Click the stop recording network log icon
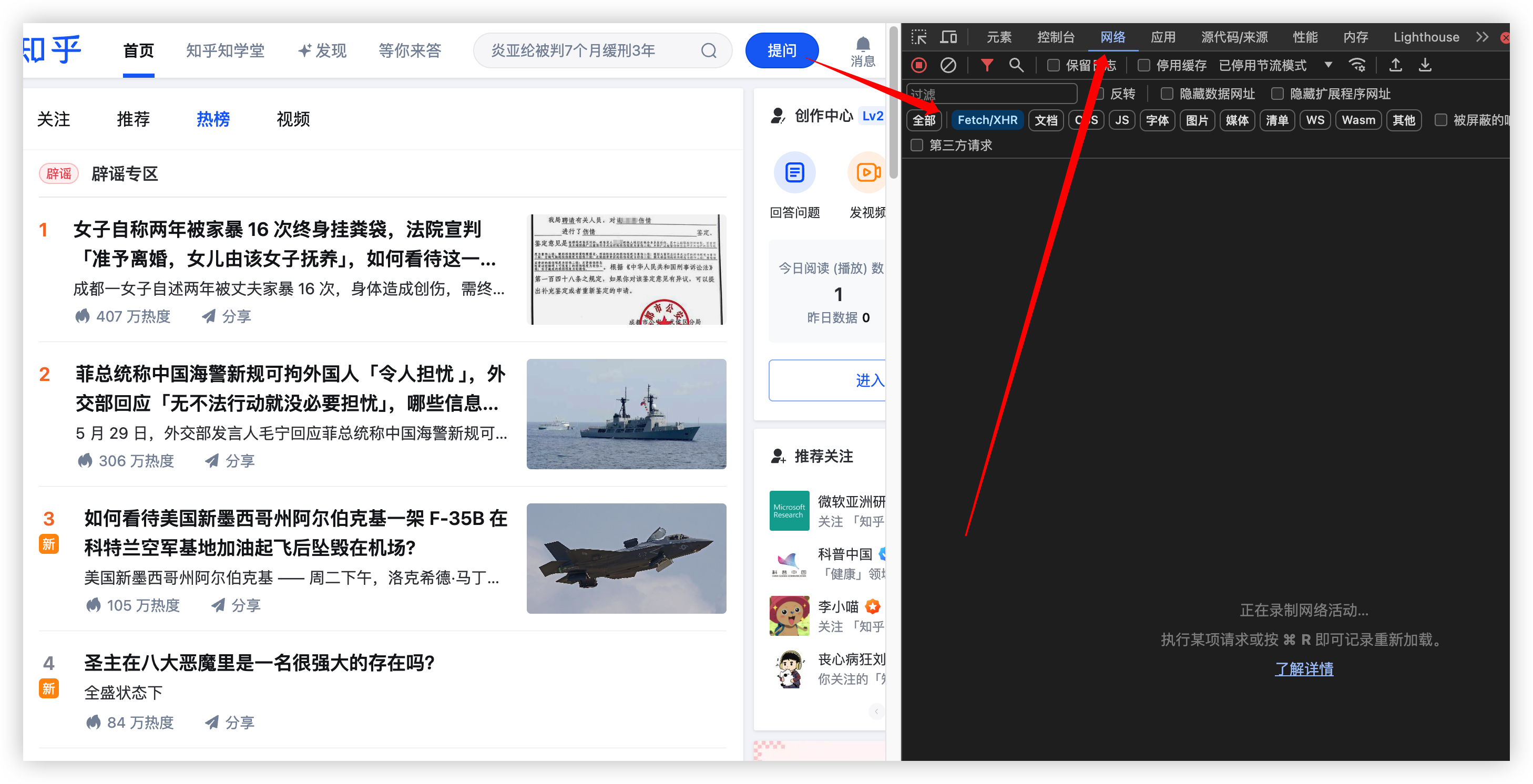Image resolution: width=1533 pixels, height=784 pixels. coord(919,65)
